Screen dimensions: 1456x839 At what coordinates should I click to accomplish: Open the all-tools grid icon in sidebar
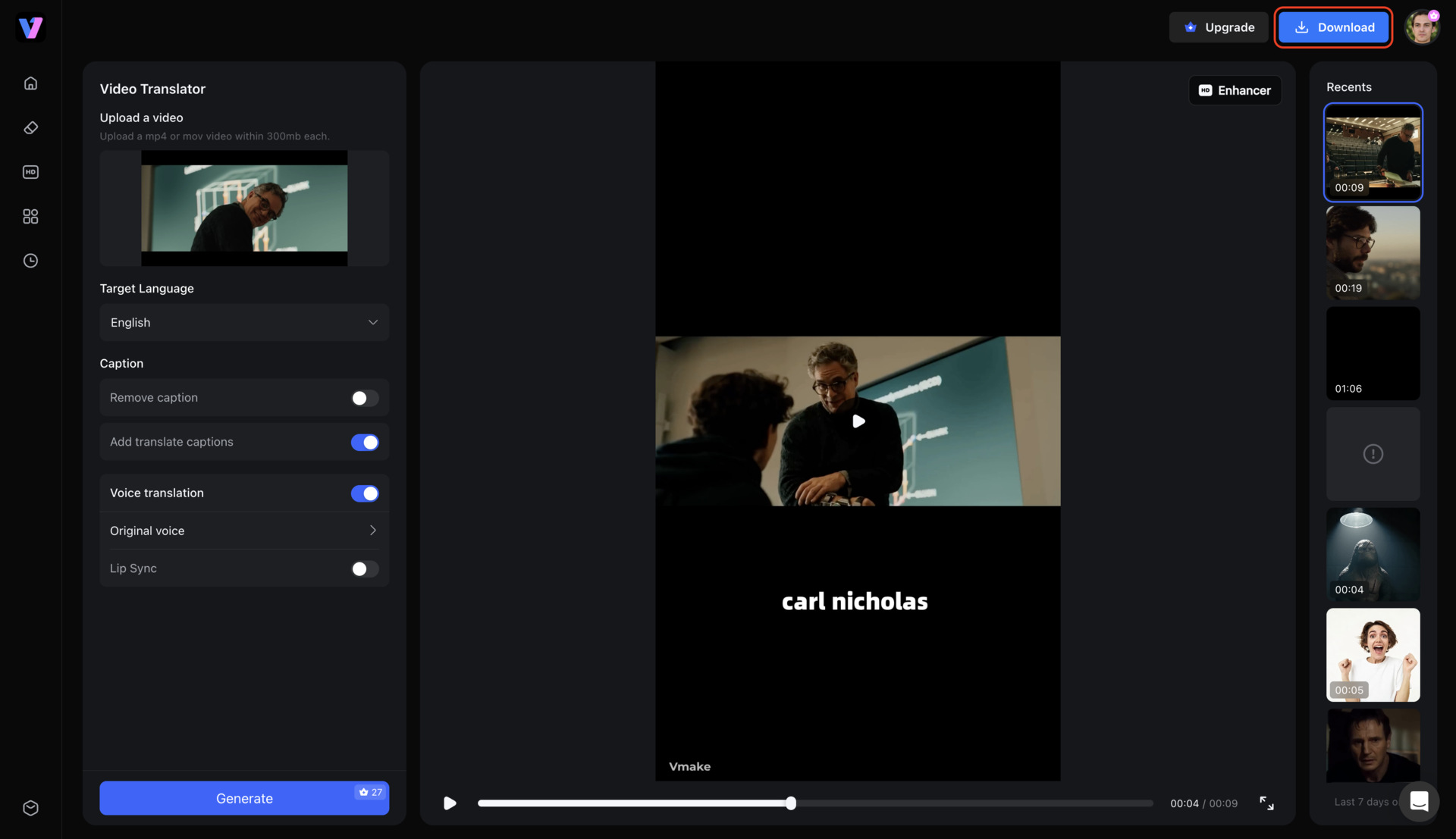(30, 217)
